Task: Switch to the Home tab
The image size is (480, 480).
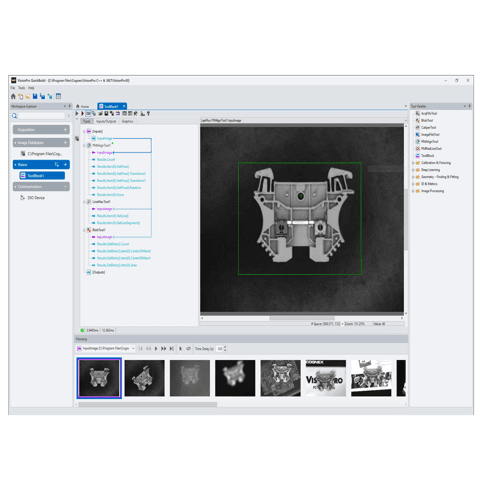Action: (83, 106)
